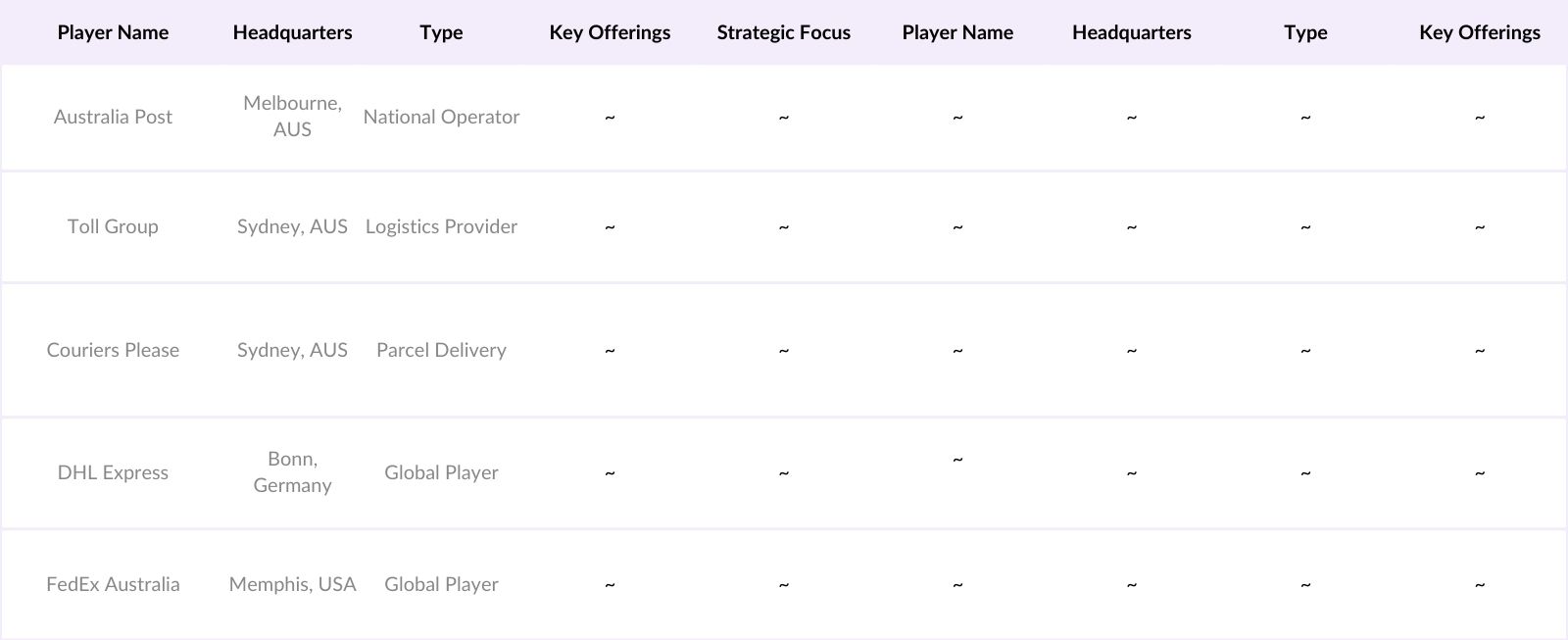Click FedEx Australia row's Global Player cell

click(x=441, y=584)
